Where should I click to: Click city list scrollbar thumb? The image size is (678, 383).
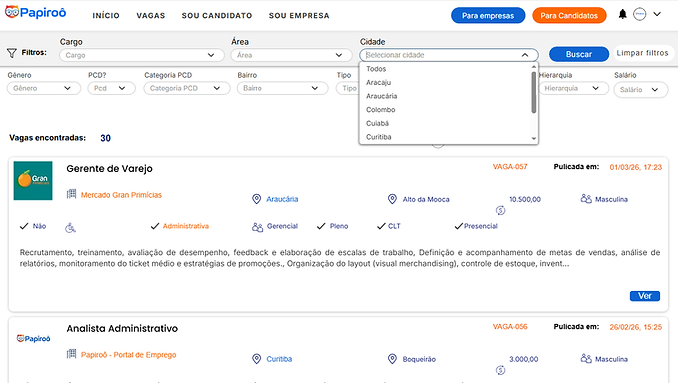534,93
